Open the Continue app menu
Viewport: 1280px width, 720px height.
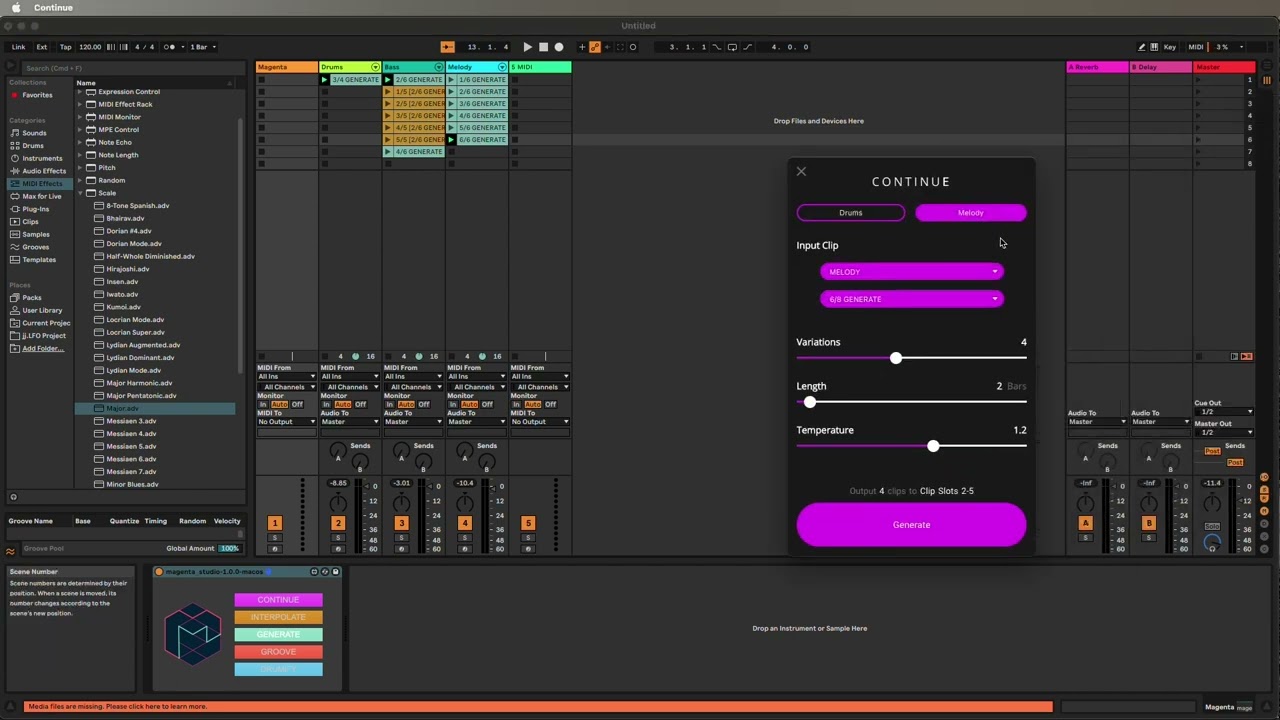pyautogui.click(x=53, y=8)
